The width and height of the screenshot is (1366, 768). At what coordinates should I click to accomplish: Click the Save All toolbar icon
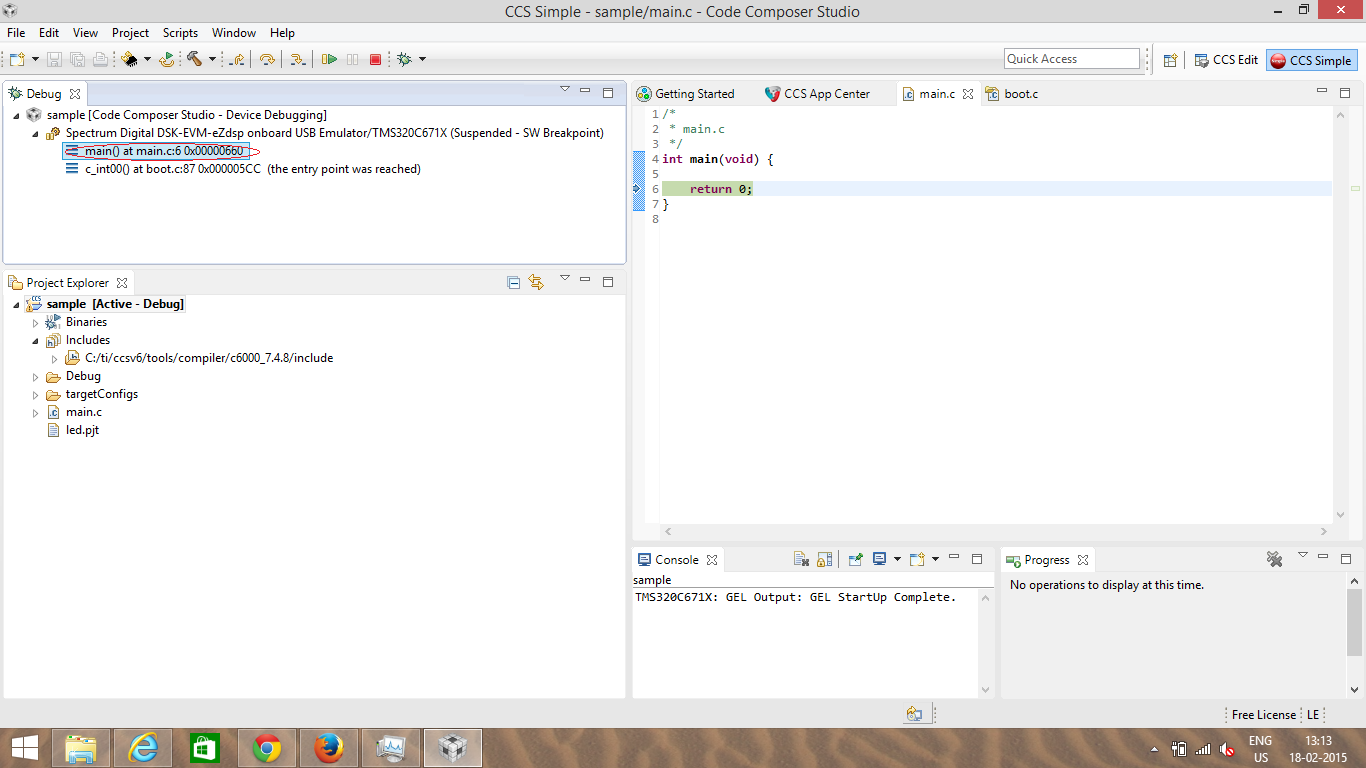tap(77, 60)
